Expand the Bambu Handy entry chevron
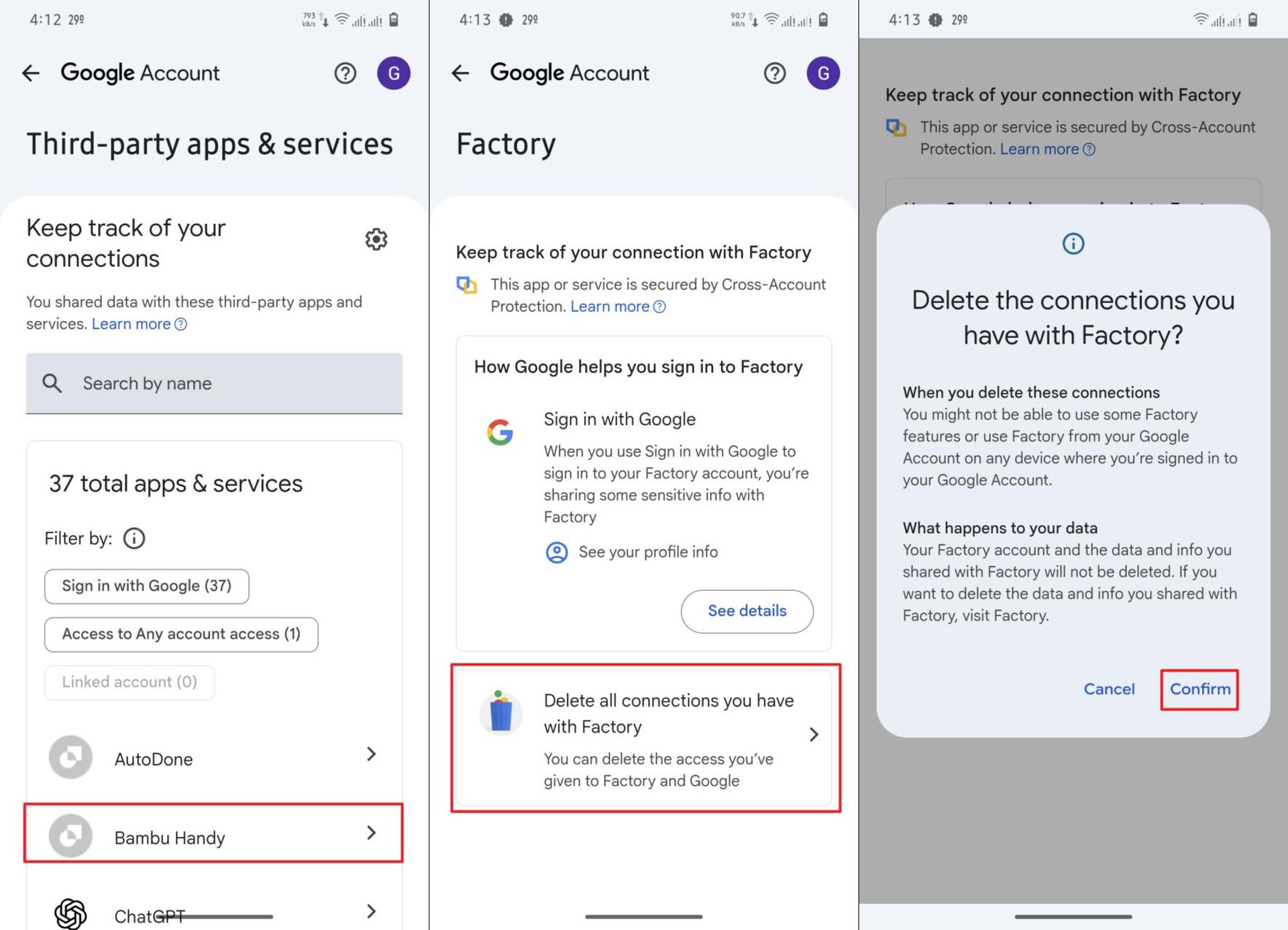The image size is (1288, 930). click(372, 833)
